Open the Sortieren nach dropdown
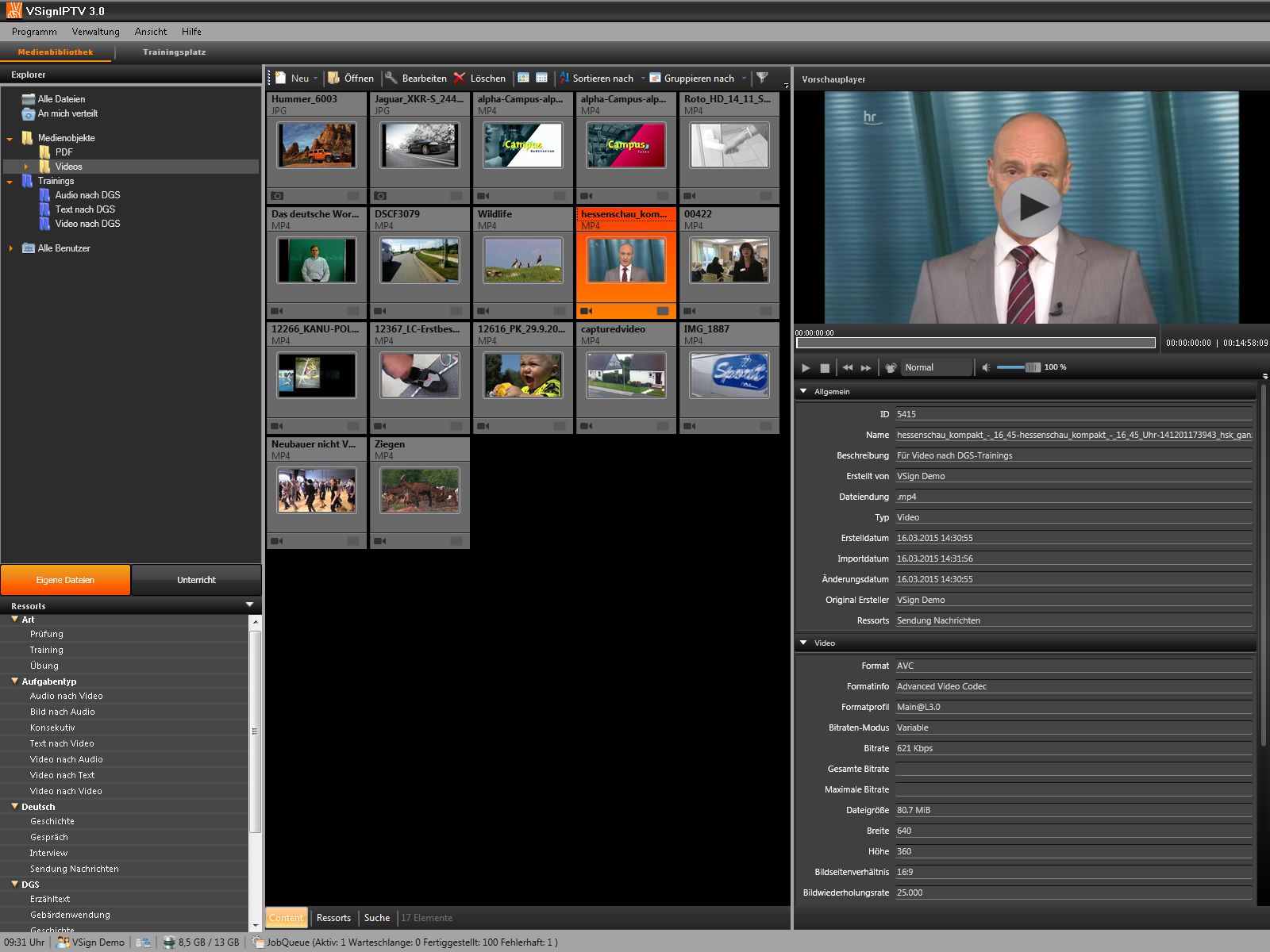Image resolution: width=1270 pixels, height=952 pixels. [602, 78]
